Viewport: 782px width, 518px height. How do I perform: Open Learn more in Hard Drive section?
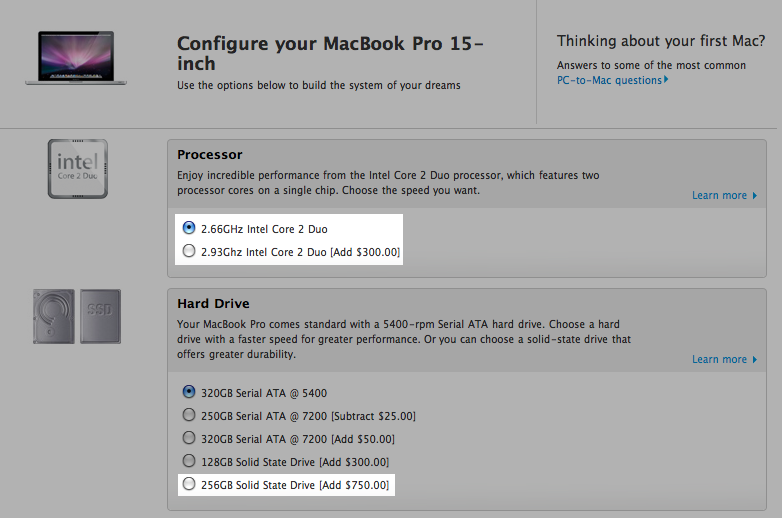point(719,359)
